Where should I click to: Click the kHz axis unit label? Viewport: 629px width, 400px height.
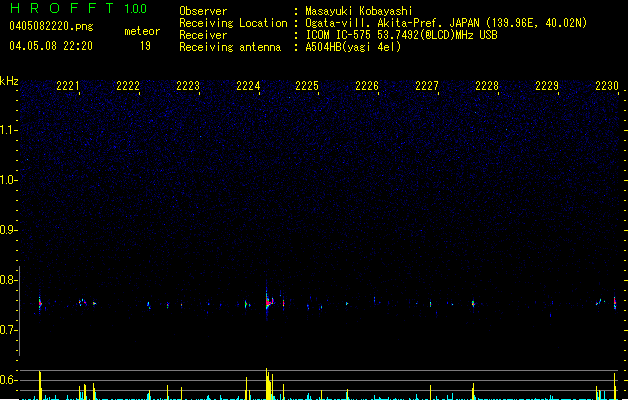[x=9, y=81]
